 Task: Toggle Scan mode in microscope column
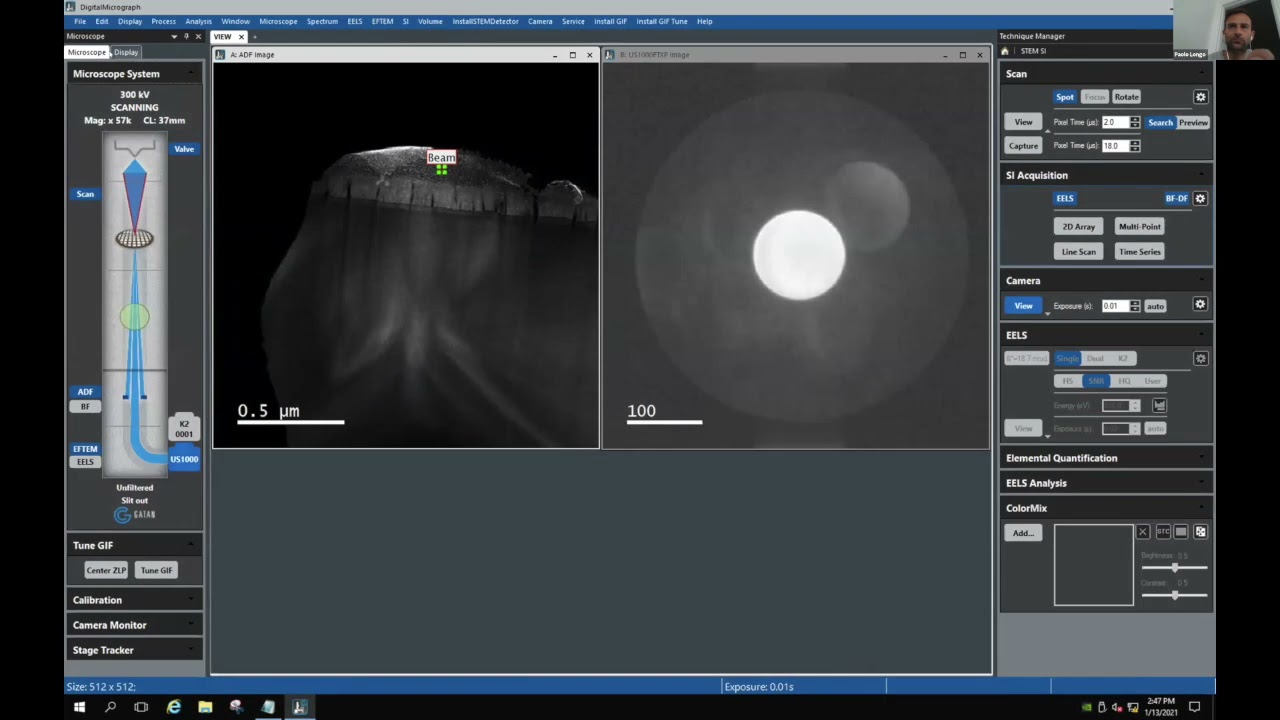tap(85, 194)
